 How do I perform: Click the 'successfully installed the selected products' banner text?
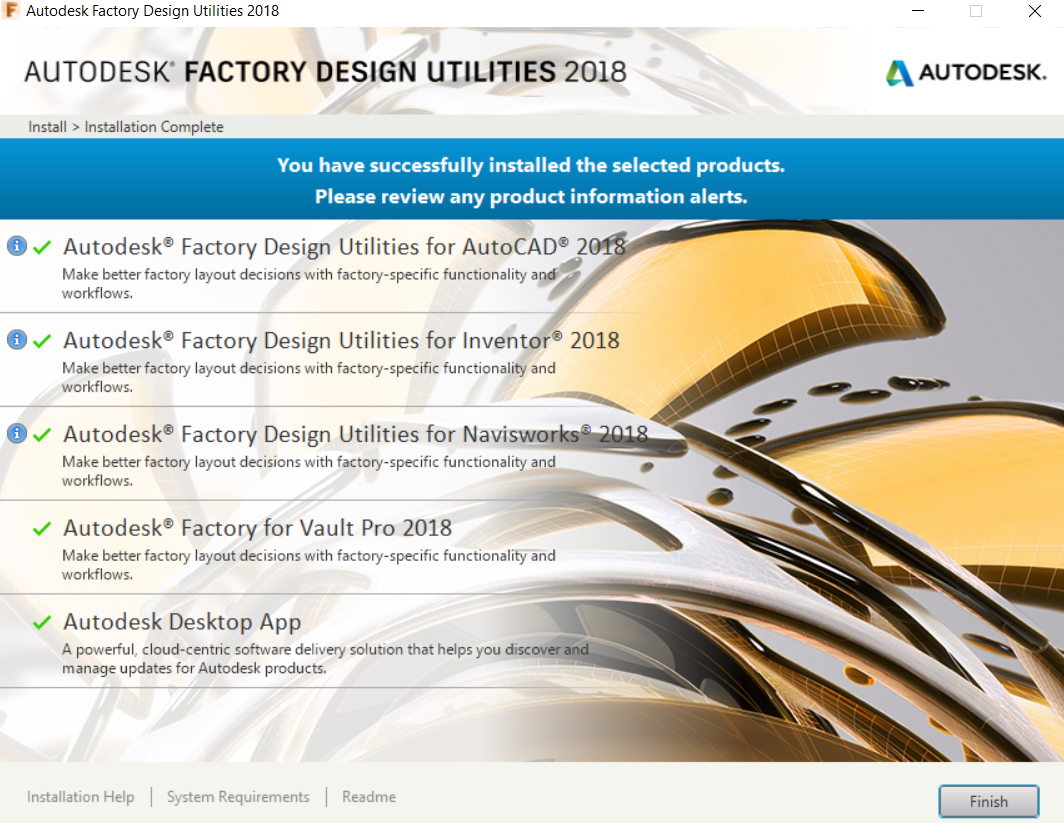531,166
